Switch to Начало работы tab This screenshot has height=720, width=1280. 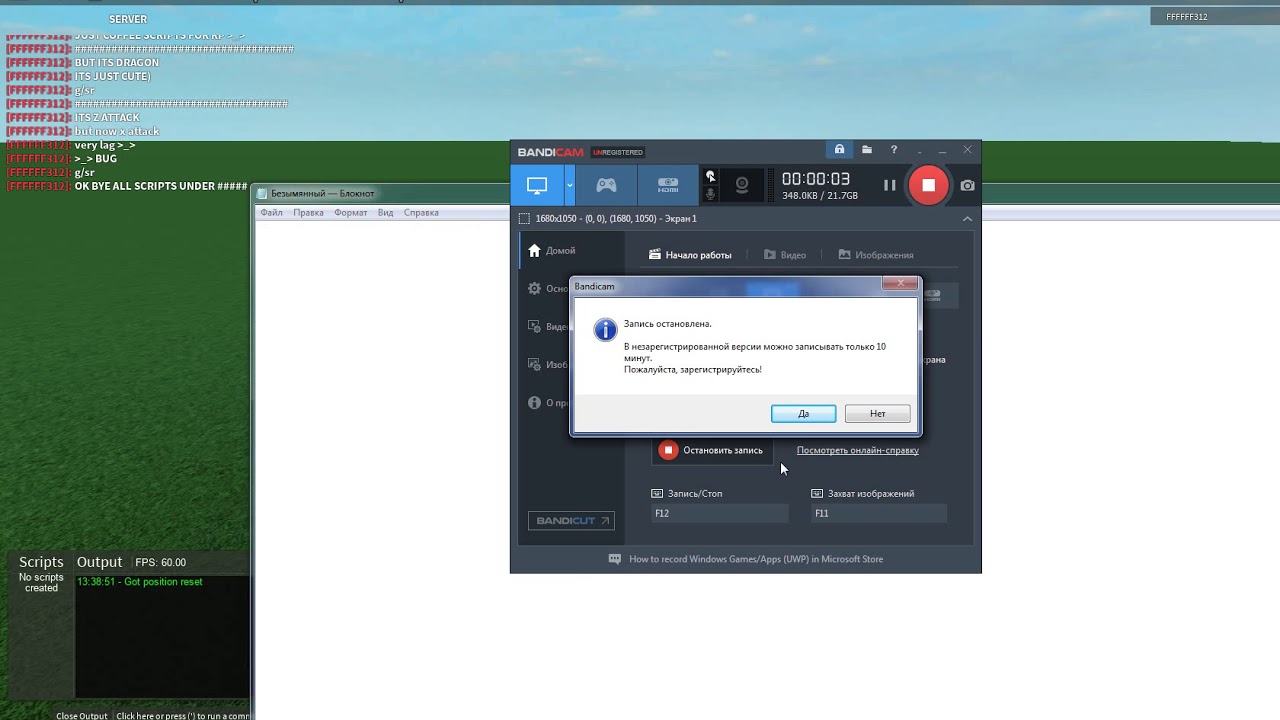[x=690, y=255]
